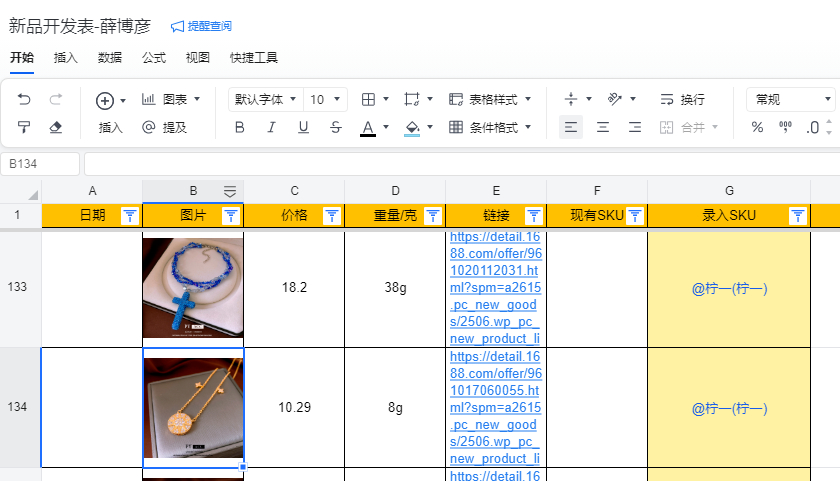This screenshot has width=840, height=481.
Task: Apply underline to text
Action: tap(303, 127)
